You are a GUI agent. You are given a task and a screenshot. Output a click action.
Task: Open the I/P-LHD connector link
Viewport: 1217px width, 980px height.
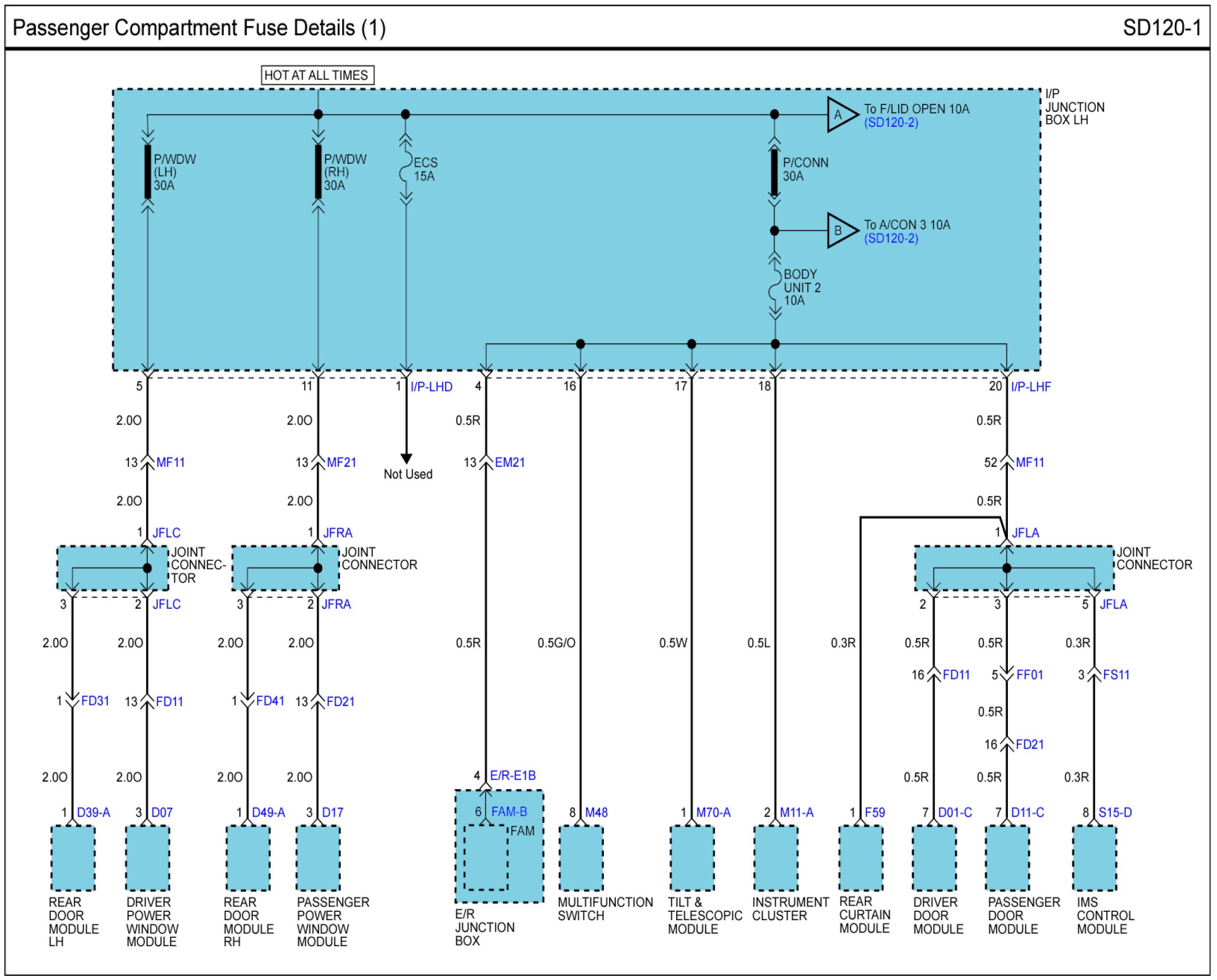point(431,387)
